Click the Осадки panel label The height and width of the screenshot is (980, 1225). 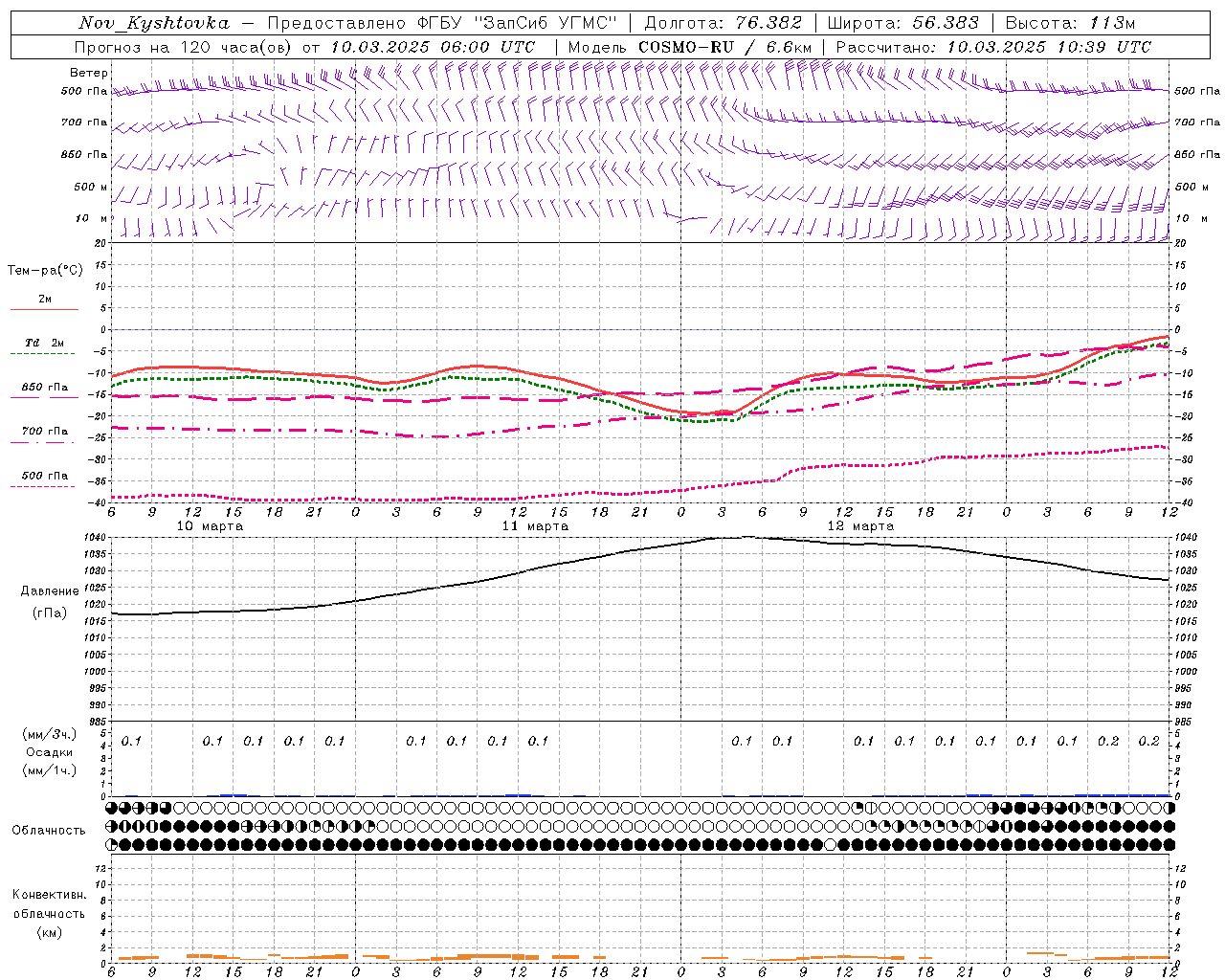point(50,753)
